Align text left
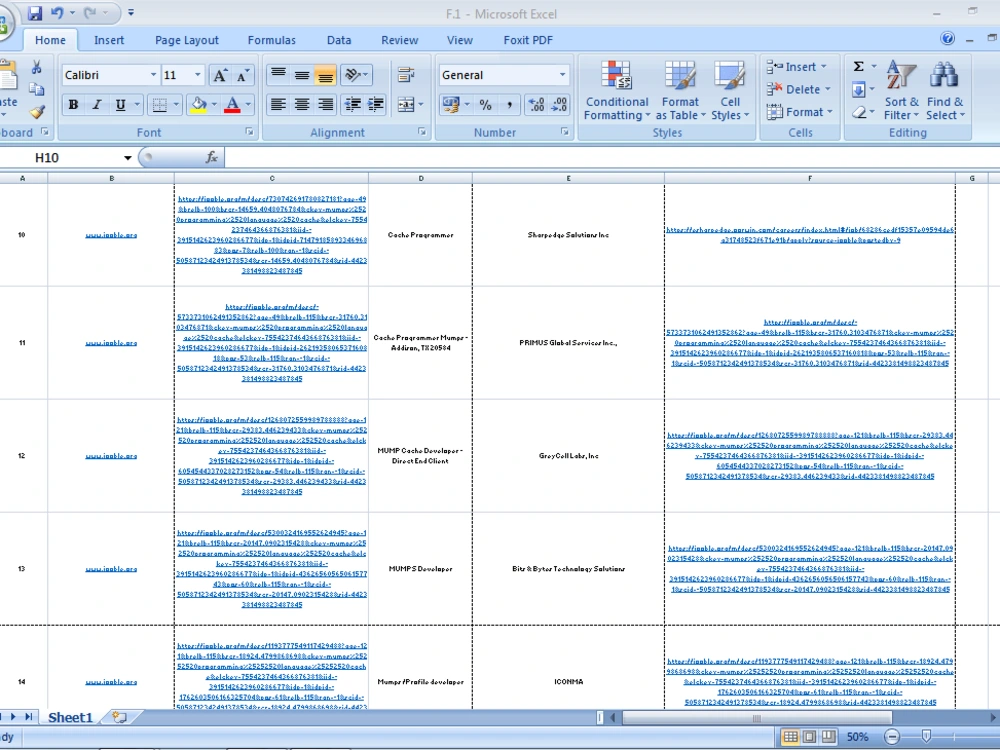Viewport: 1000px width, 750px height. [278, 105]
